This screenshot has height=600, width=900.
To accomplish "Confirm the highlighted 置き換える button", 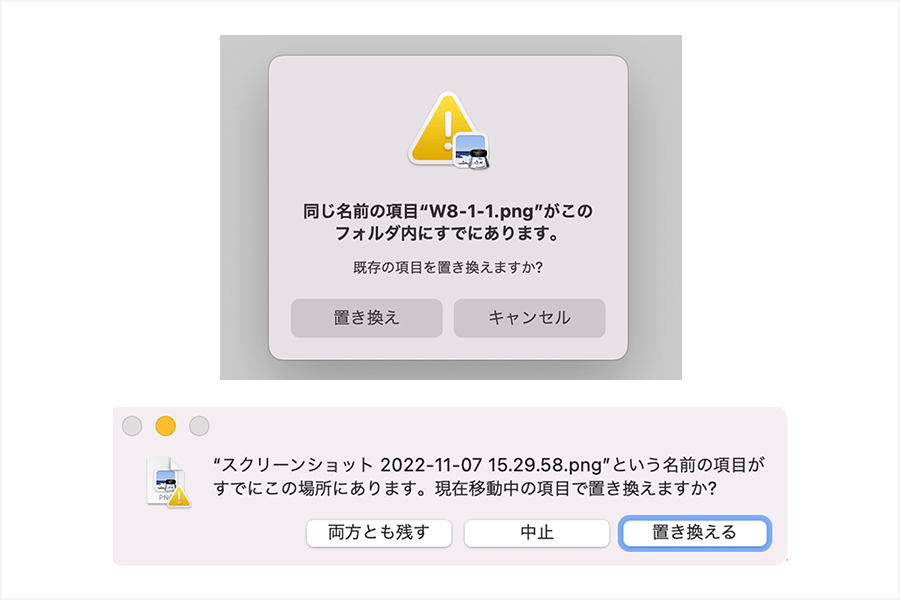I will pos(695,533).
